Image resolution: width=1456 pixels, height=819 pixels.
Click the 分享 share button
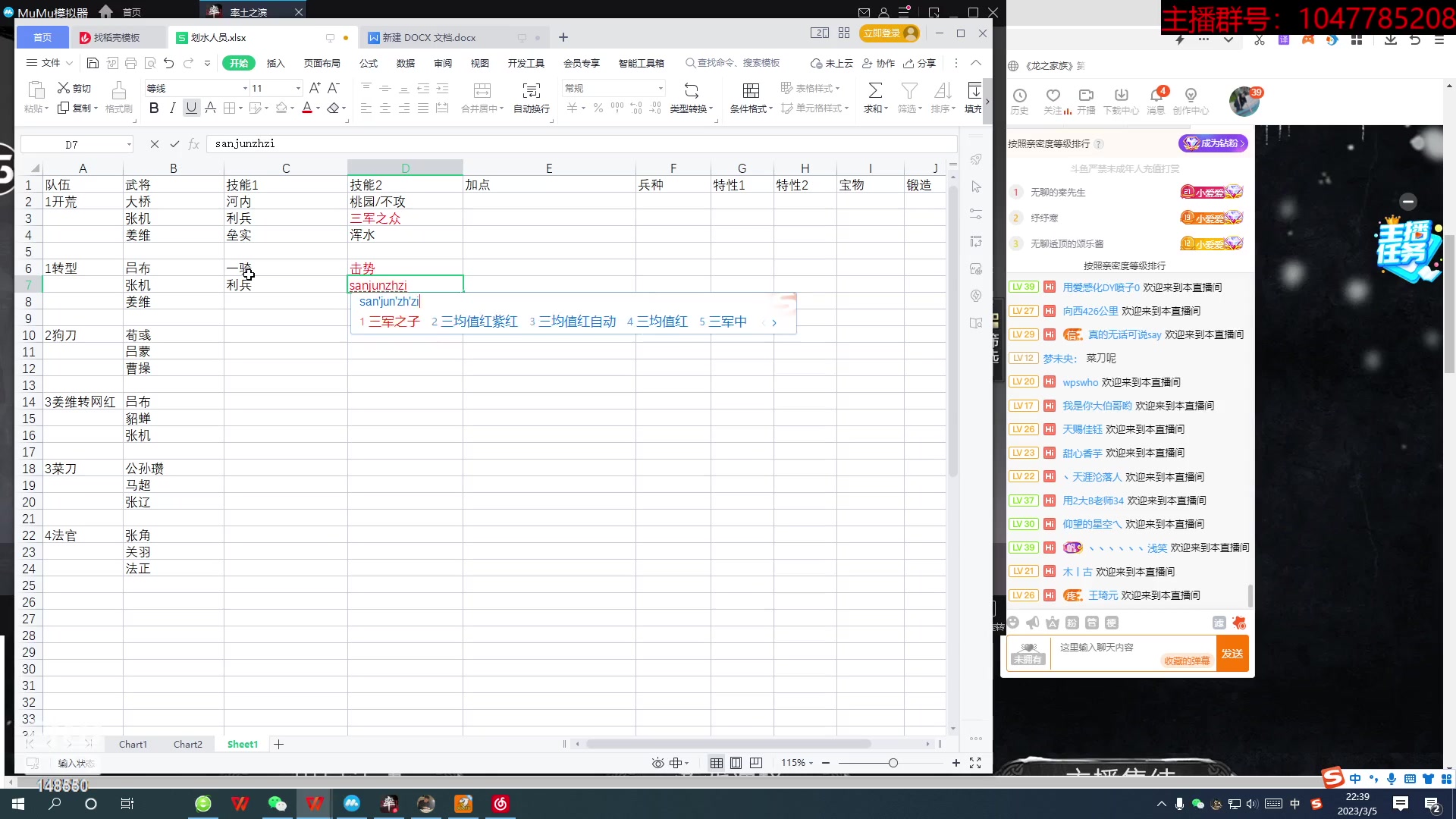point(920,63)
